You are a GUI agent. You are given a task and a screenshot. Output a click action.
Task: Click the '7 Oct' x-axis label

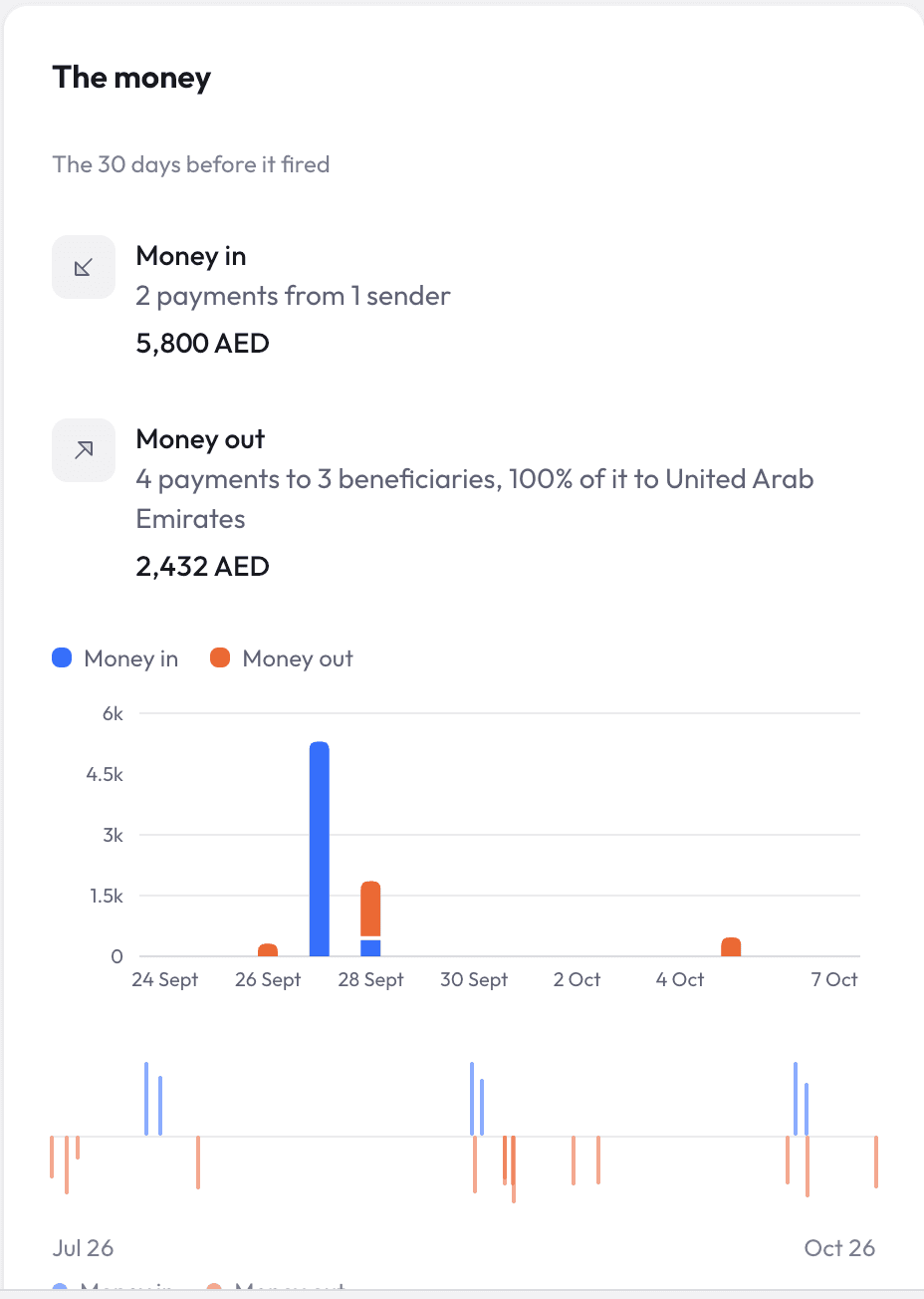click(834, 979)
